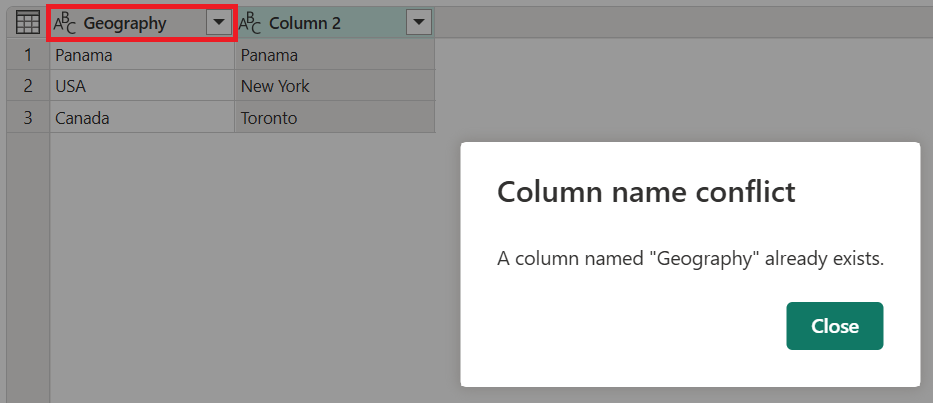Viewport: 933px width, 403px height.
Task: Open the Column 2 filter dropdown
Action: [x=419, y=23]
